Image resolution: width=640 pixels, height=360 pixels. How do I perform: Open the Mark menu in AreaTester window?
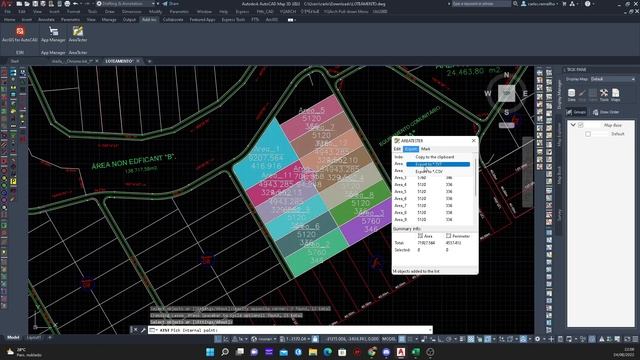point(425,149)
